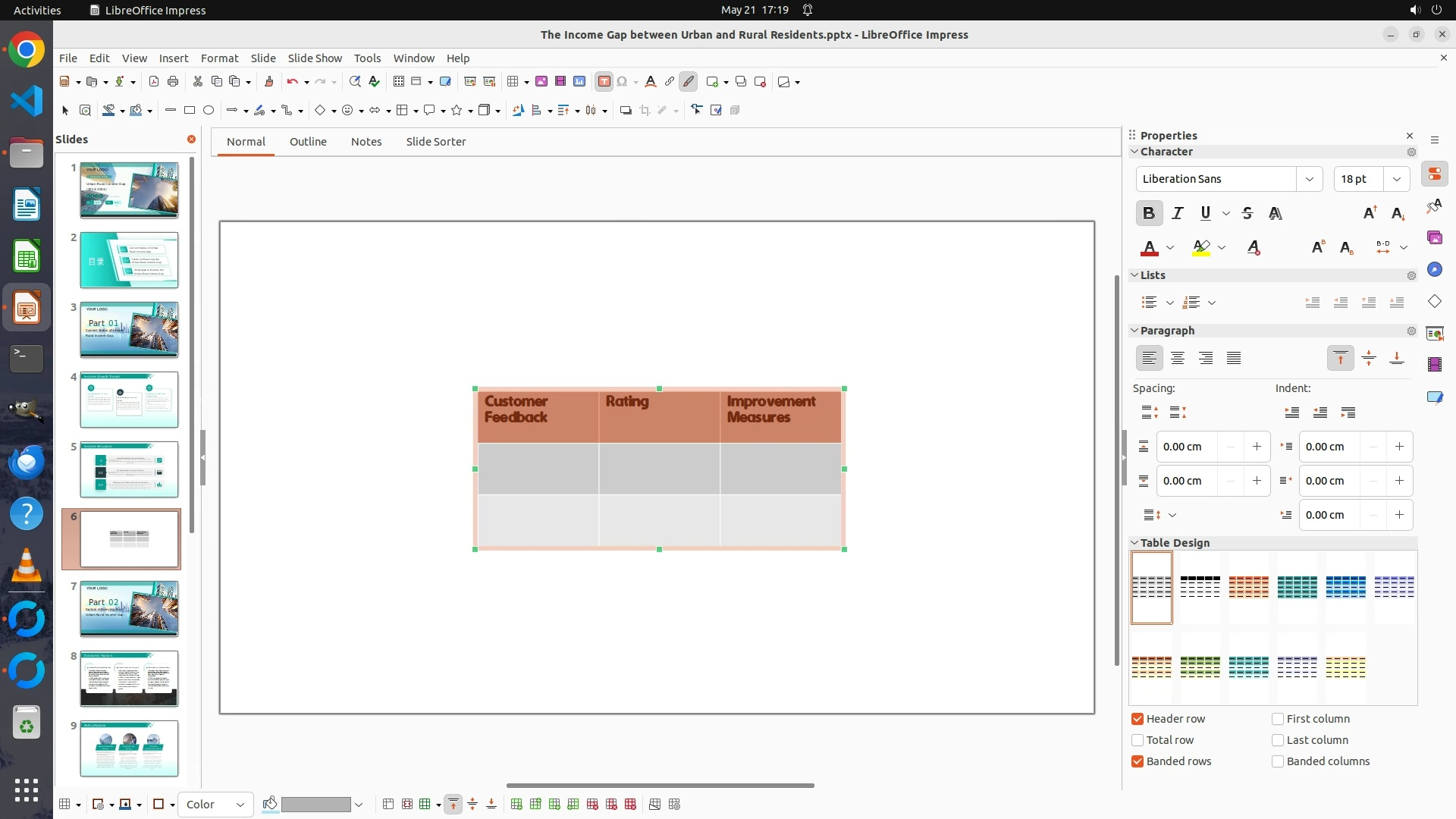
Task: Open the Slide Show menu
Action: coord(315,58)
